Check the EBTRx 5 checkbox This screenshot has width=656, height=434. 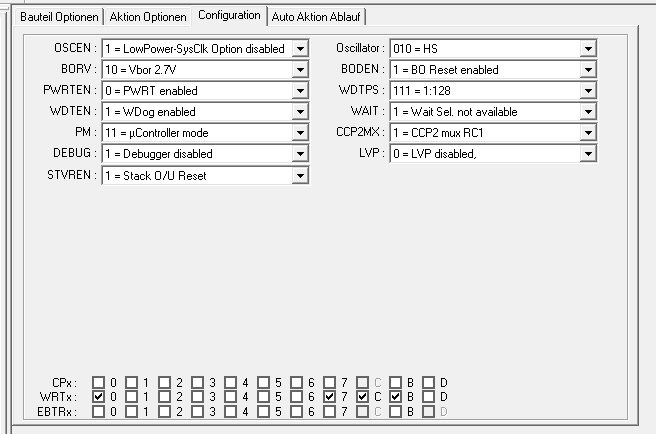click(x=263, y=411)
